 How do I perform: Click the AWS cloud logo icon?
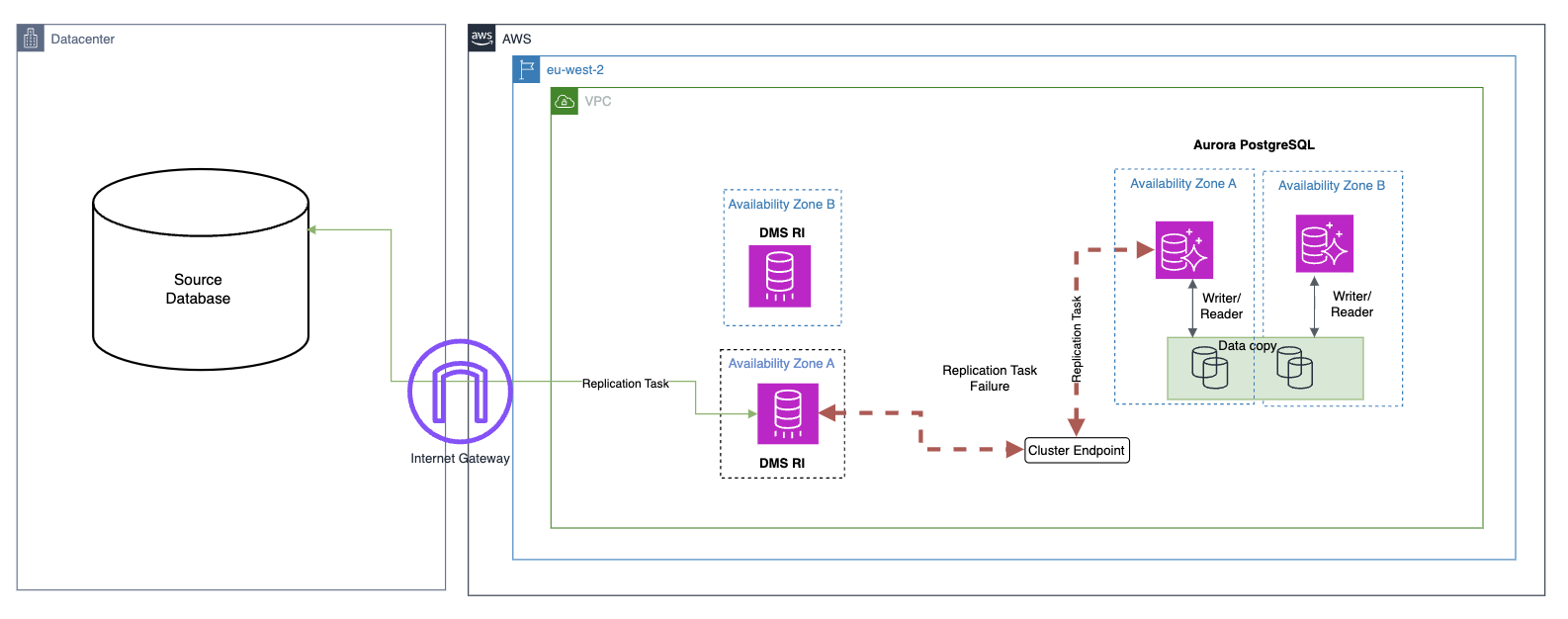481,38
